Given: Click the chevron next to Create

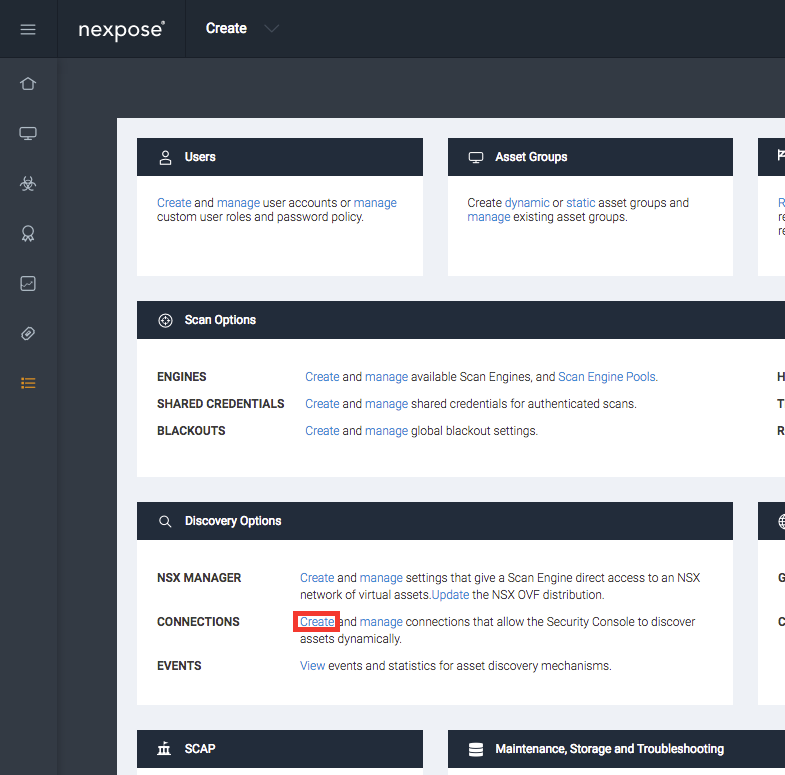Looking at the screenshot, I should pos(271,29).
